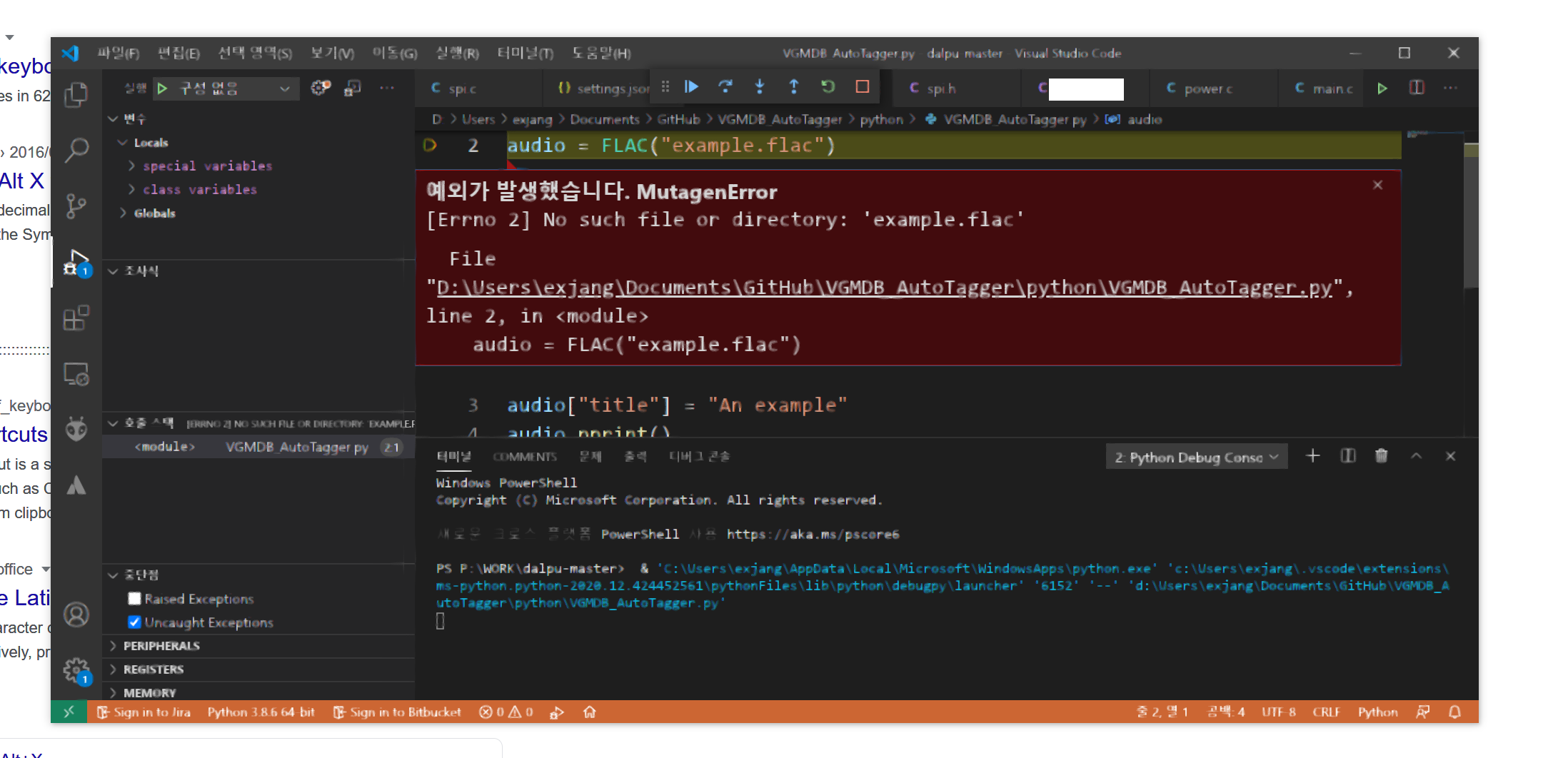Image resolution: width=1568 pixels, height=758 pixels.
Task: Open Python Debug Console terminal selector
Action: point(1196,457)
